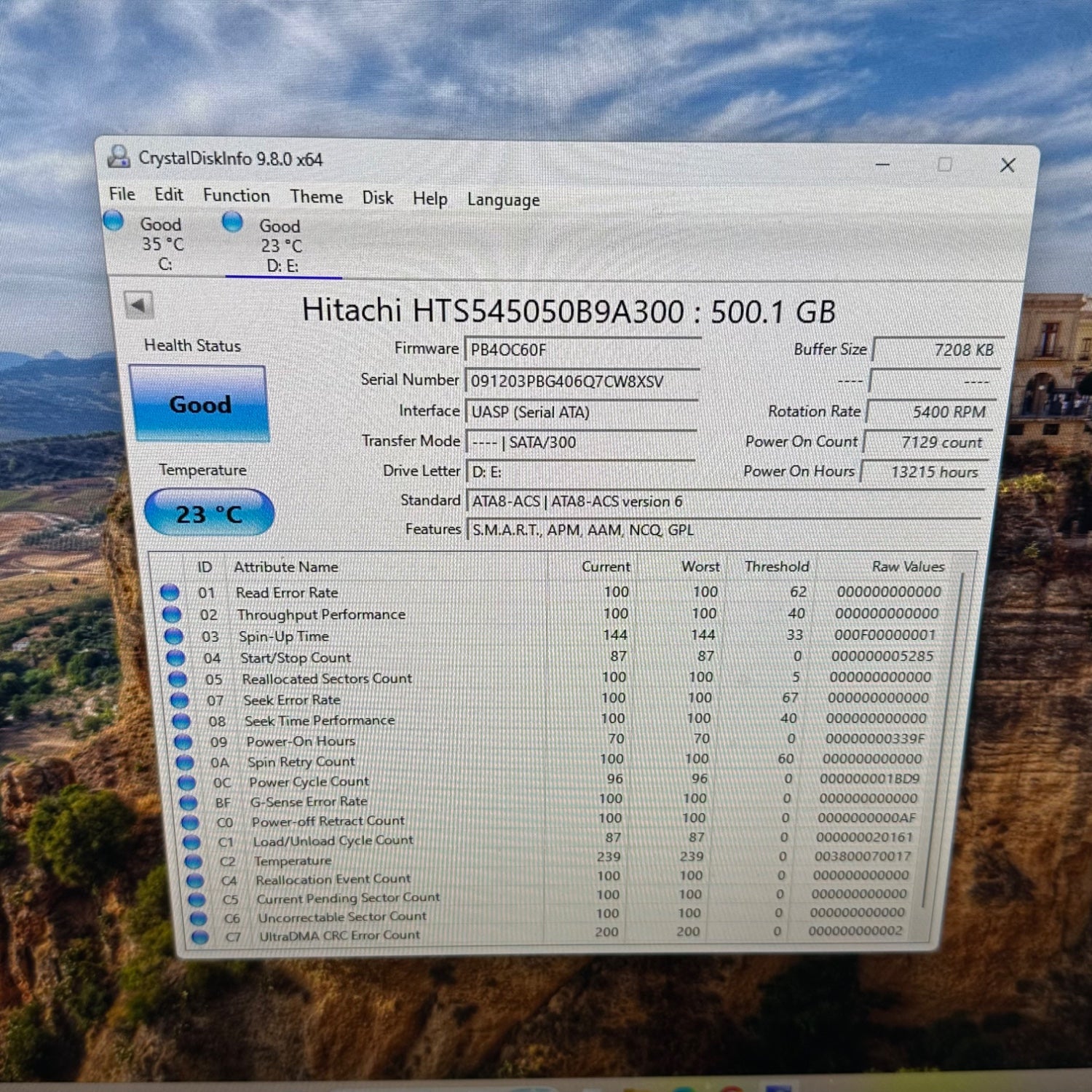Image resolution: width=1092 pixels, height=1092 pixels.
Task: Click status icon for Reallocated Sectors Count
Action: tap(178, 678)
